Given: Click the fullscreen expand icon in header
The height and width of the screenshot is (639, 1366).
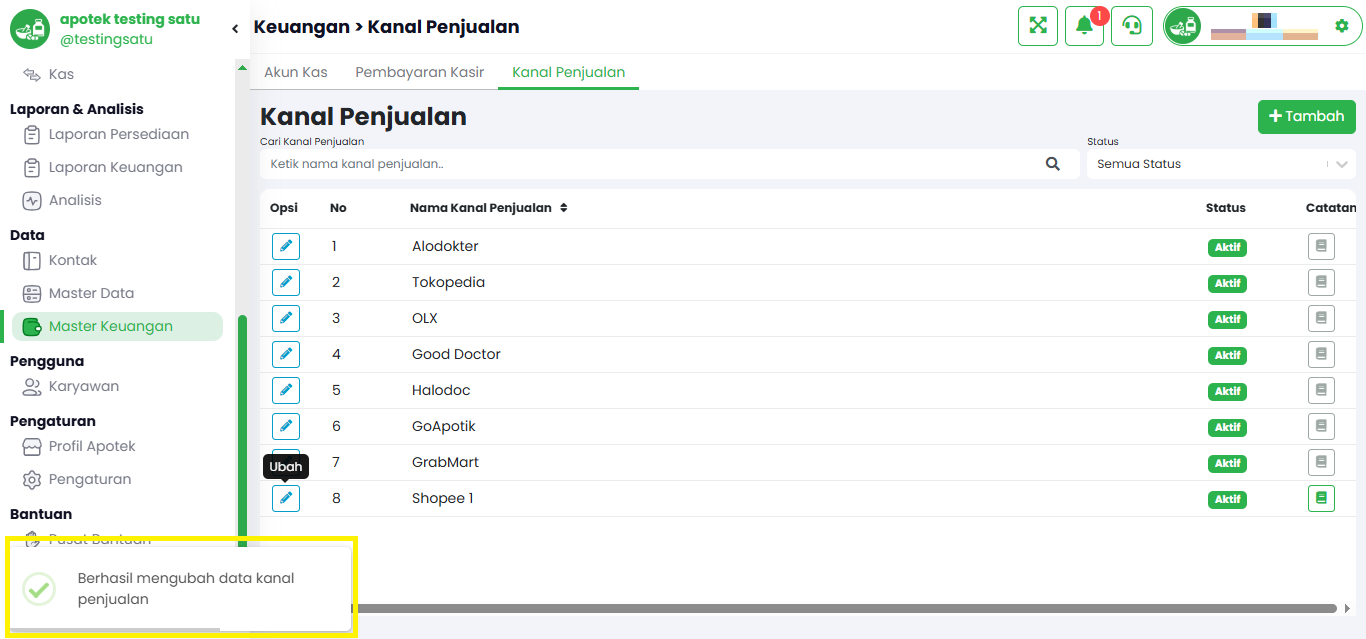Looking at the screenshot, I should point(1038,26).
